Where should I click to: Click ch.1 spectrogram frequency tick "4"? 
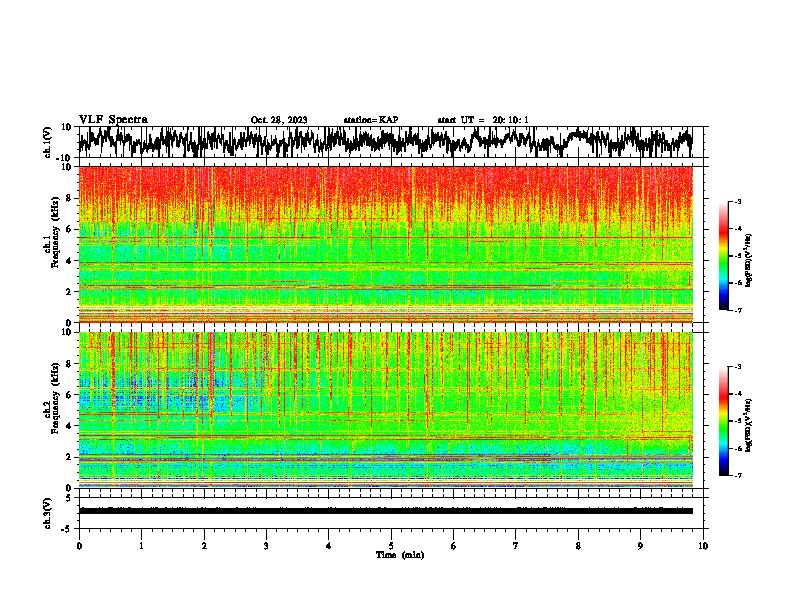tap(69, 261)
